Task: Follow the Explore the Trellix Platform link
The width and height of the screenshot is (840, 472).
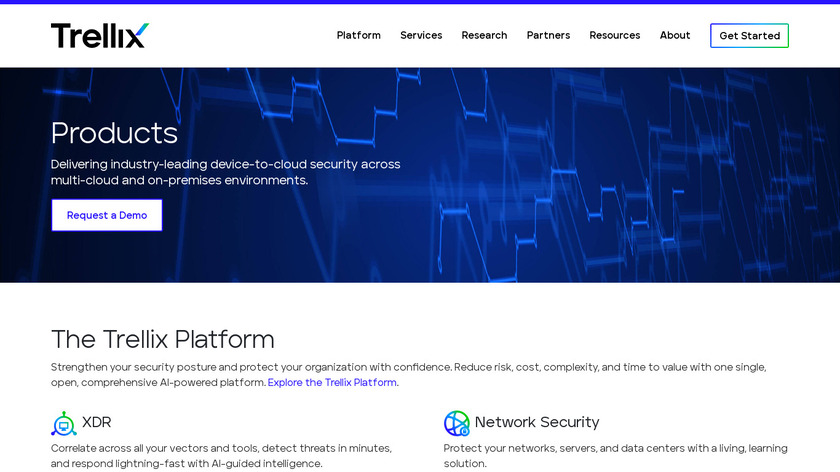Action: point(332,383)
